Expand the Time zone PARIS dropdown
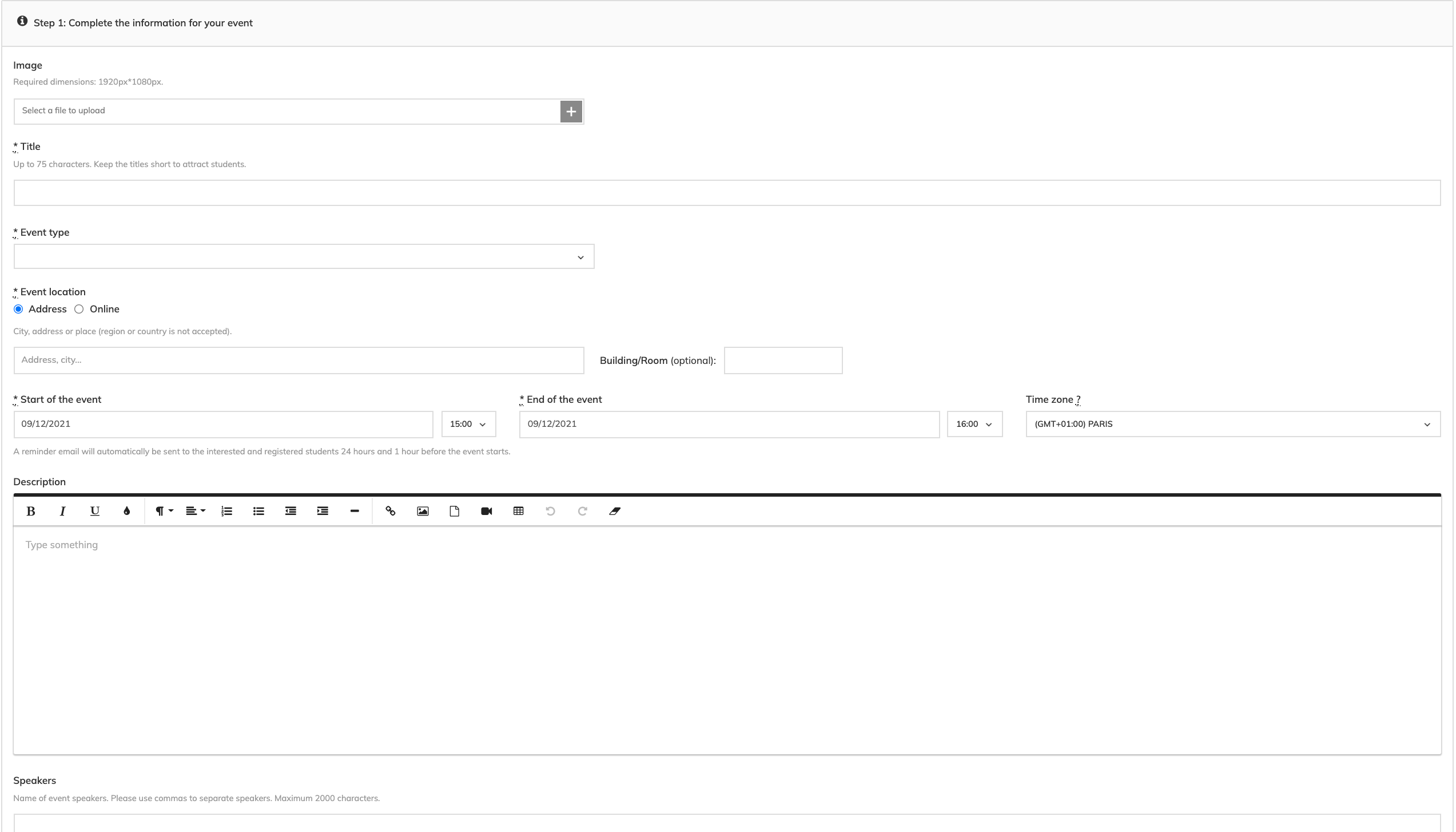This screenshot has height=832, width=1456. (1232, 424)
